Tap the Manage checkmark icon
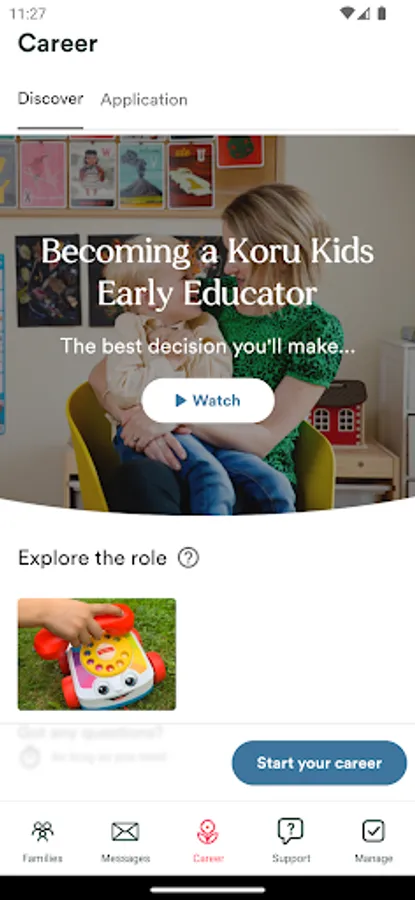The height and width of the screenshot is (900, 415). [x=373, y=831]
